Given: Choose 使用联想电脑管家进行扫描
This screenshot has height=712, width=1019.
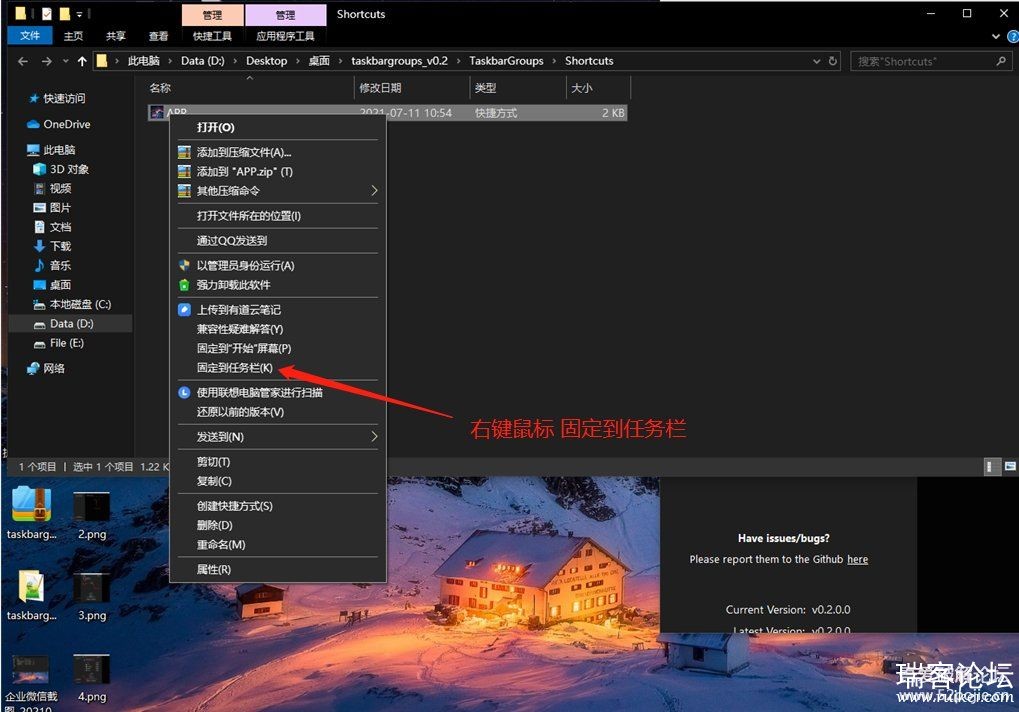Looking at the screenshot, I should (x=277, y=392).
